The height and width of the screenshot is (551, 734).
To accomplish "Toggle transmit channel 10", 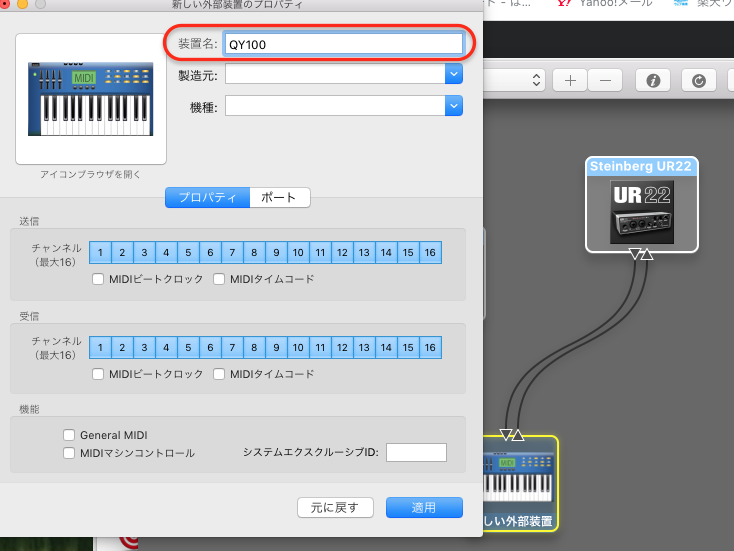I will pos(298,253).
